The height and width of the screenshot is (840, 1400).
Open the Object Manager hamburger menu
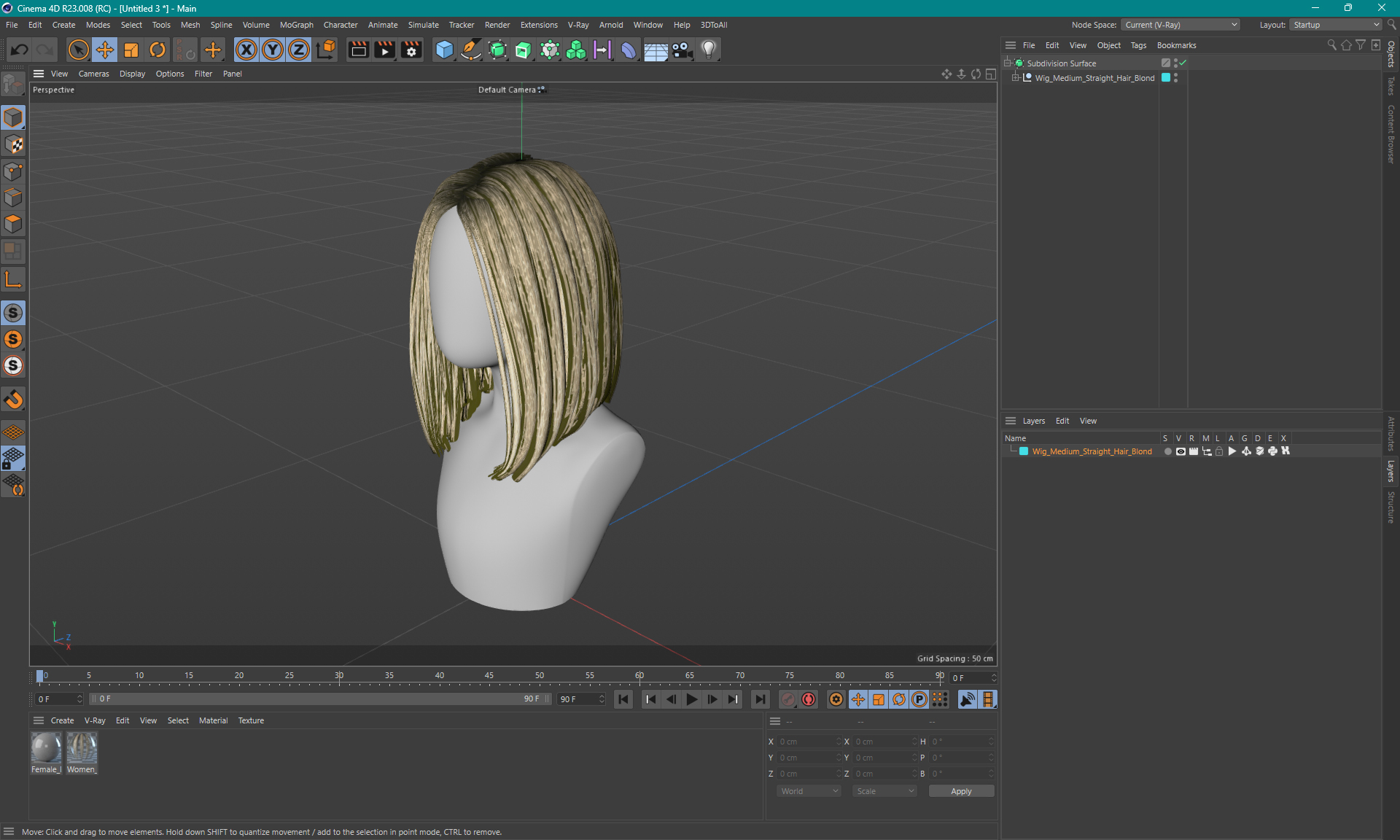point(1011,45)
